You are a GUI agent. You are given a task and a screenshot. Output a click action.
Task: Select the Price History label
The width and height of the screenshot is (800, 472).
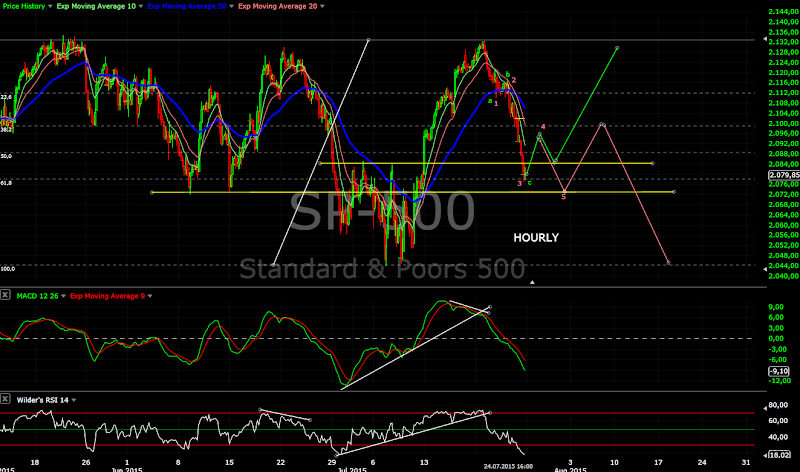pyautogui.click(x=23, y=7)
